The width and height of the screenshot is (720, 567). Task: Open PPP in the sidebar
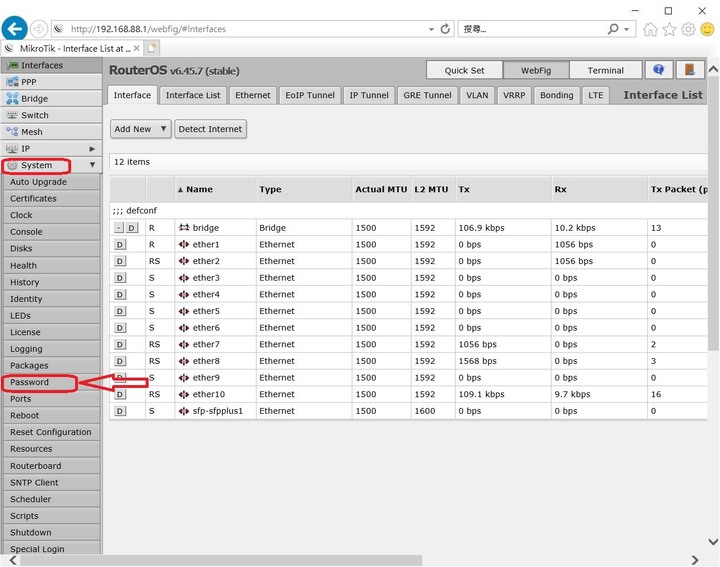pos(51,82)
